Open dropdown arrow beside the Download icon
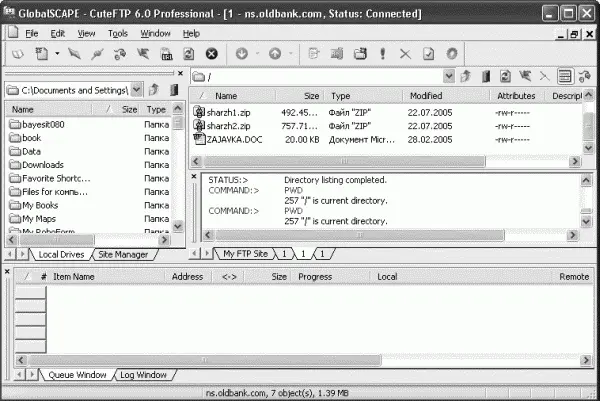Image resolution: width=600 pixels, height=401 pixels. pyautogui.click(x=256, y=53)
